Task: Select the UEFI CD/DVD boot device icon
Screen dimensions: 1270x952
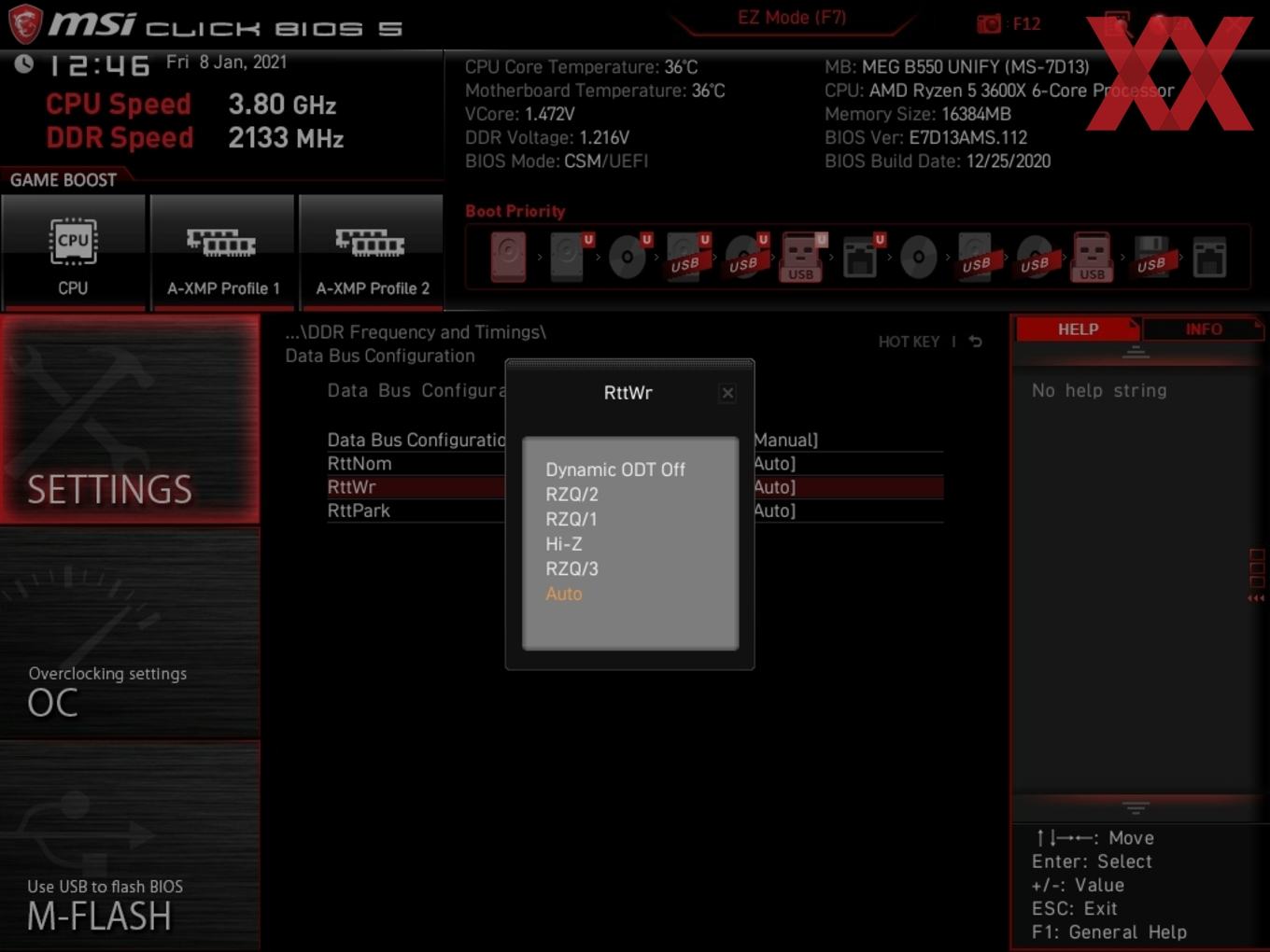Action: [x=628, y=257]
